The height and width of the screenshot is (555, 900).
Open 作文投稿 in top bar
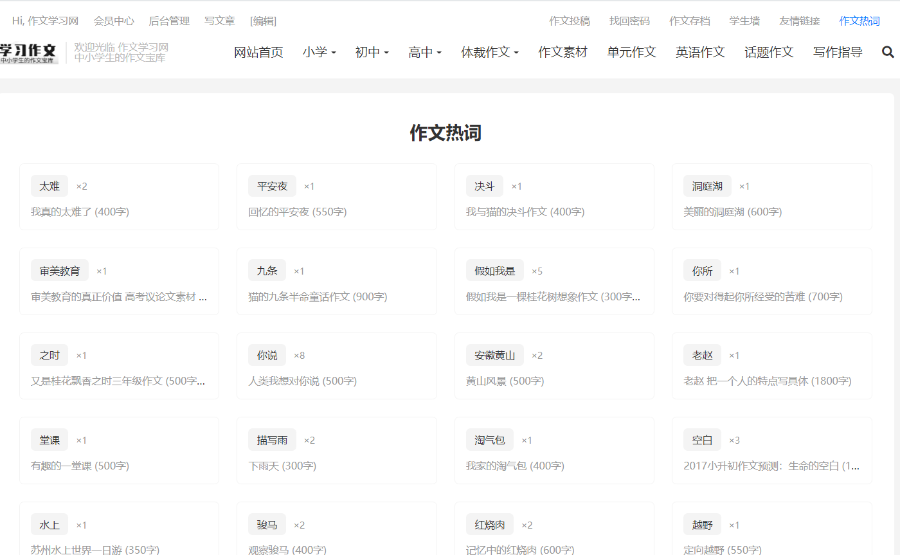click(569, 21)
